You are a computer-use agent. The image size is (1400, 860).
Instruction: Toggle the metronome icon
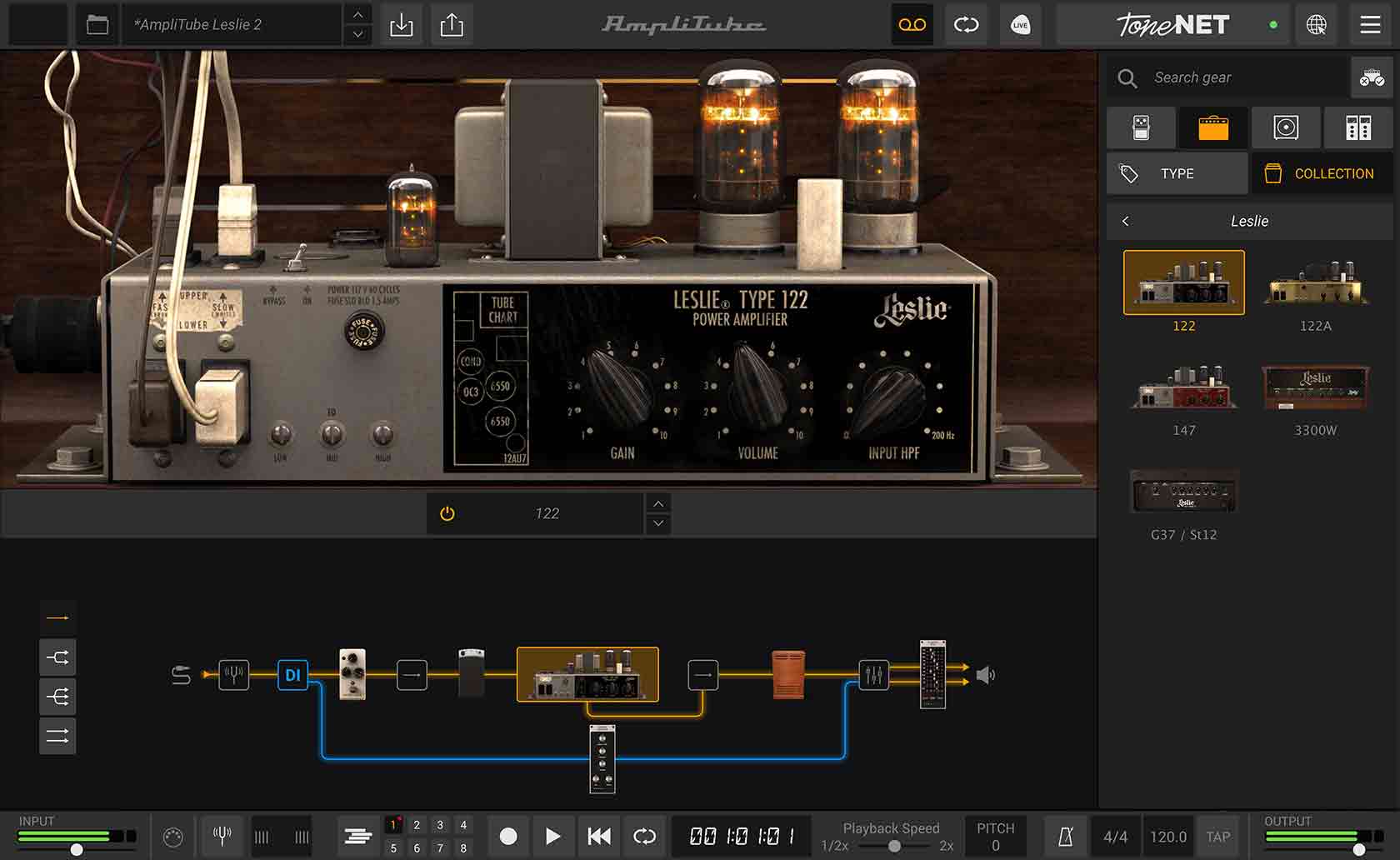point(1065,837)
